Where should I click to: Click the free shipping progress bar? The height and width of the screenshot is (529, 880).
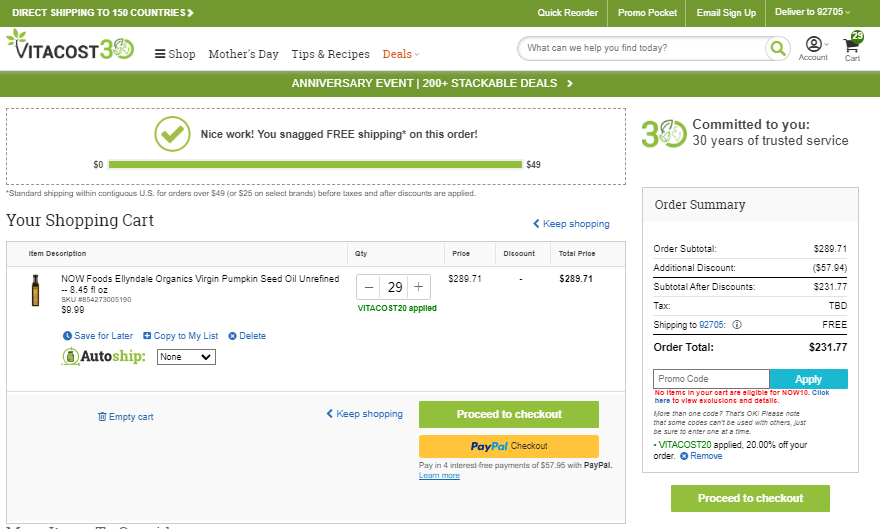pos(315,164)
